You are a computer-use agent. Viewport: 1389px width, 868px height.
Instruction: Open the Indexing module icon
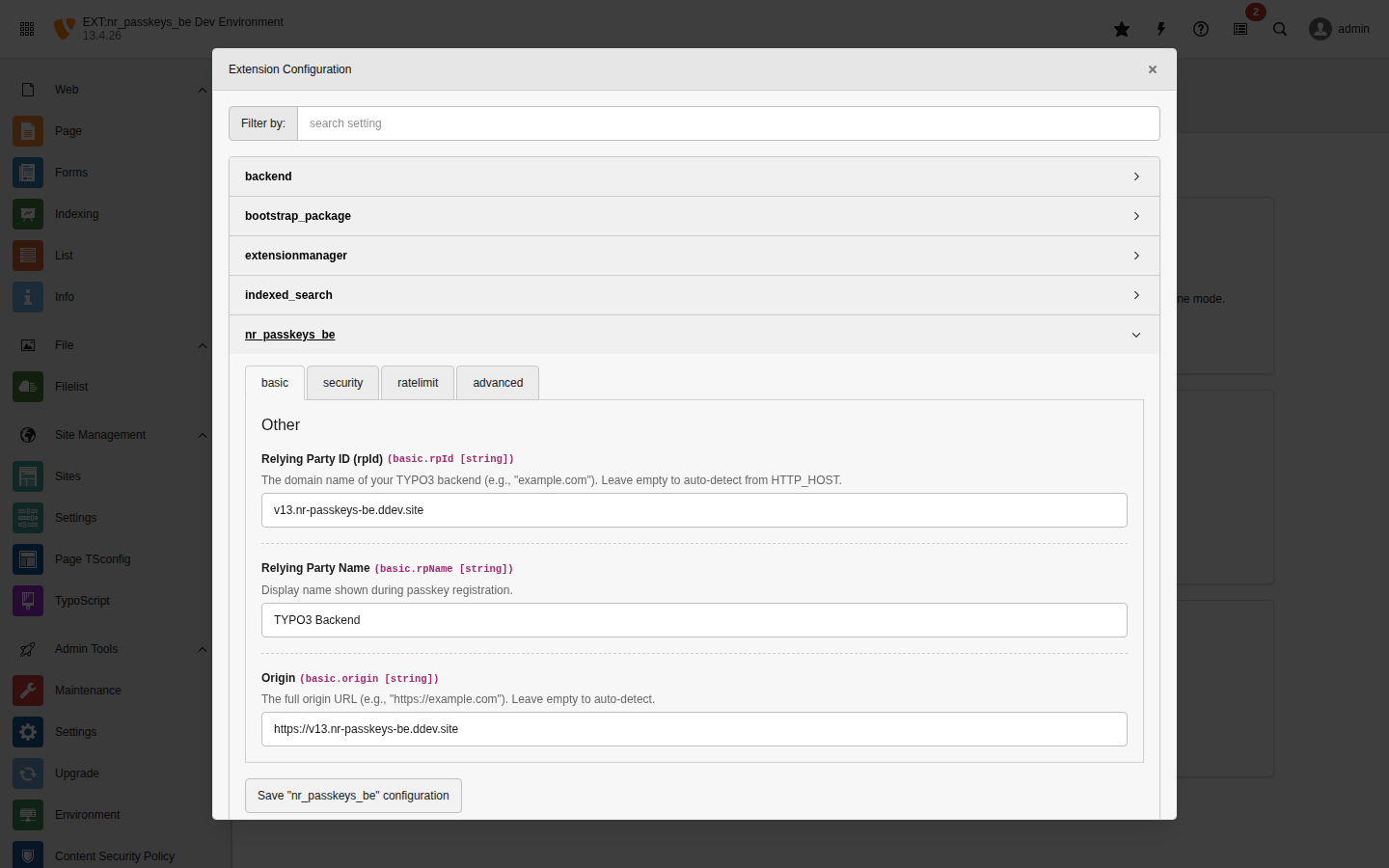pos(28,214)
